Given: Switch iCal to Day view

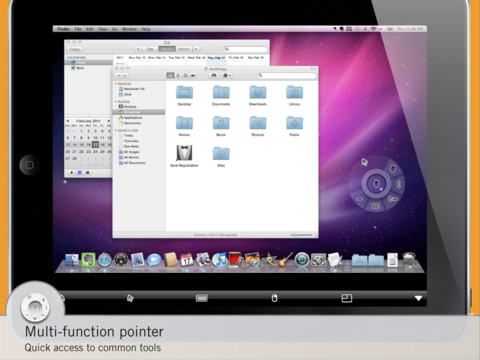Looking at the screenshot, I should click(x=150, y=49).
